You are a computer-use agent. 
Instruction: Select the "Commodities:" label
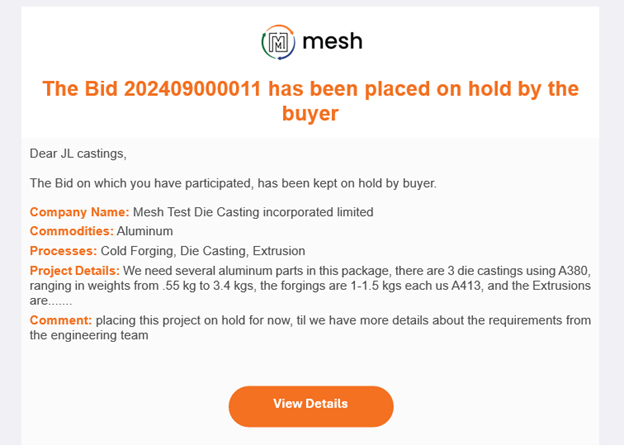click(73, 231)
